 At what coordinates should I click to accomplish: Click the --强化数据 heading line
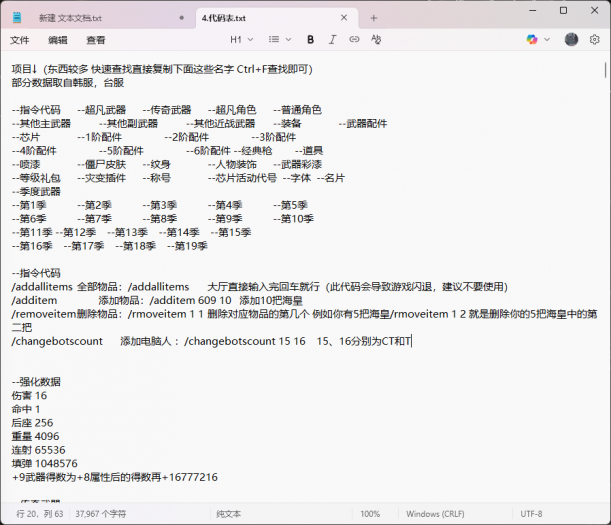click(x=36, y=382)
